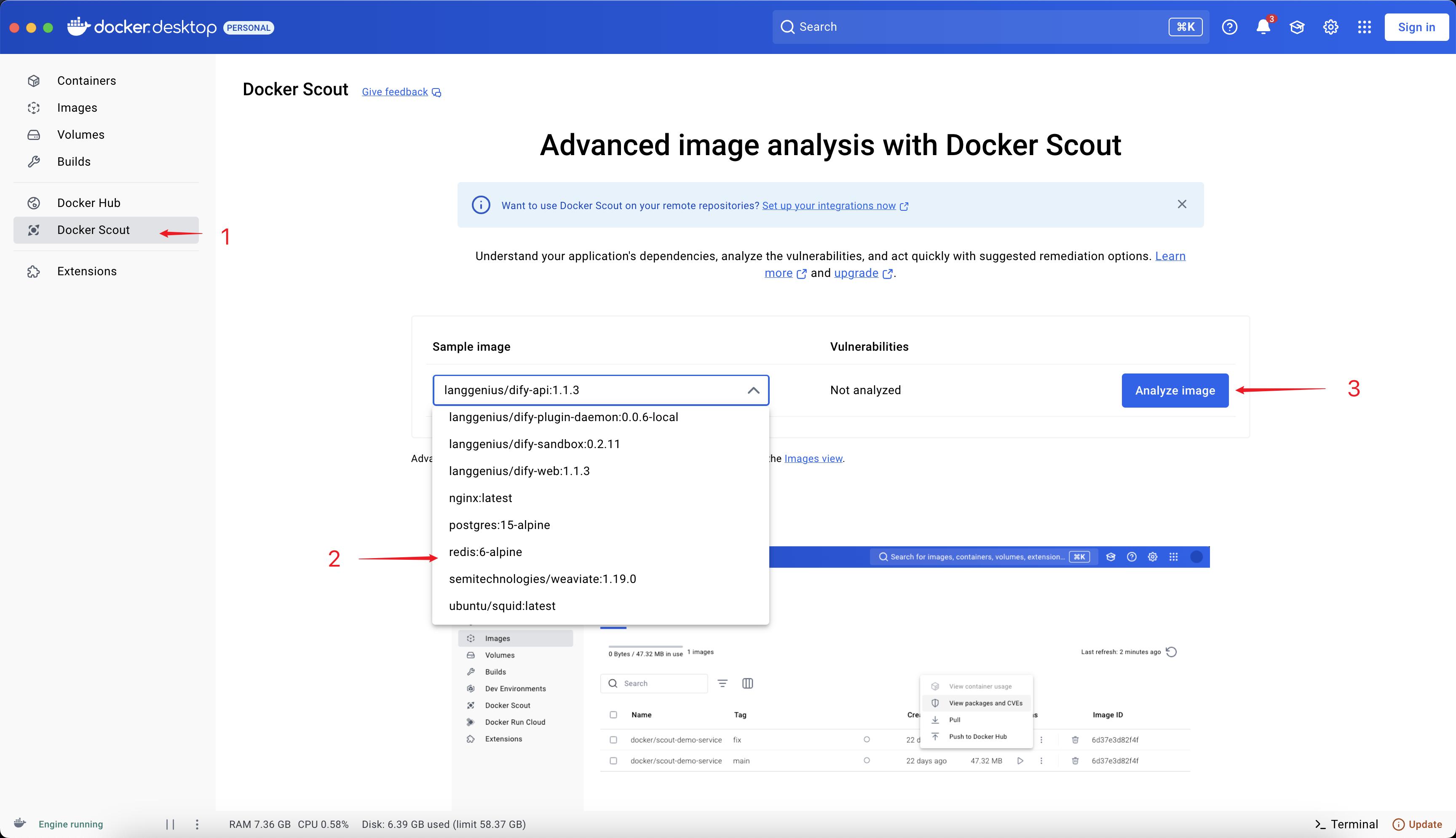Viewport: 1456px width, 838px height.
Task: Open Settings gear icon
Action: pos(1330,27)
